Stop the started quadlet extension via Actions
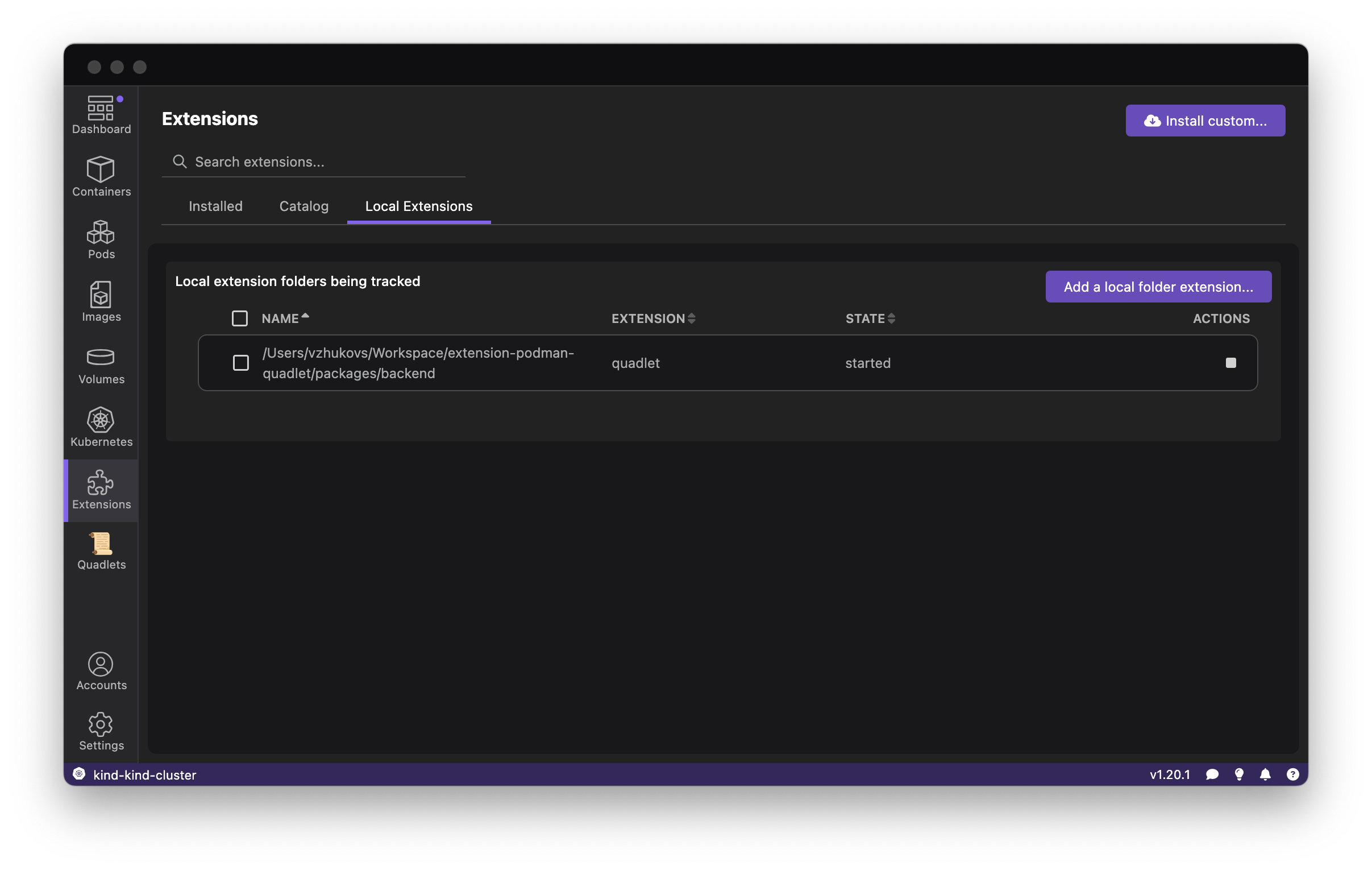 click(1231, 363)
